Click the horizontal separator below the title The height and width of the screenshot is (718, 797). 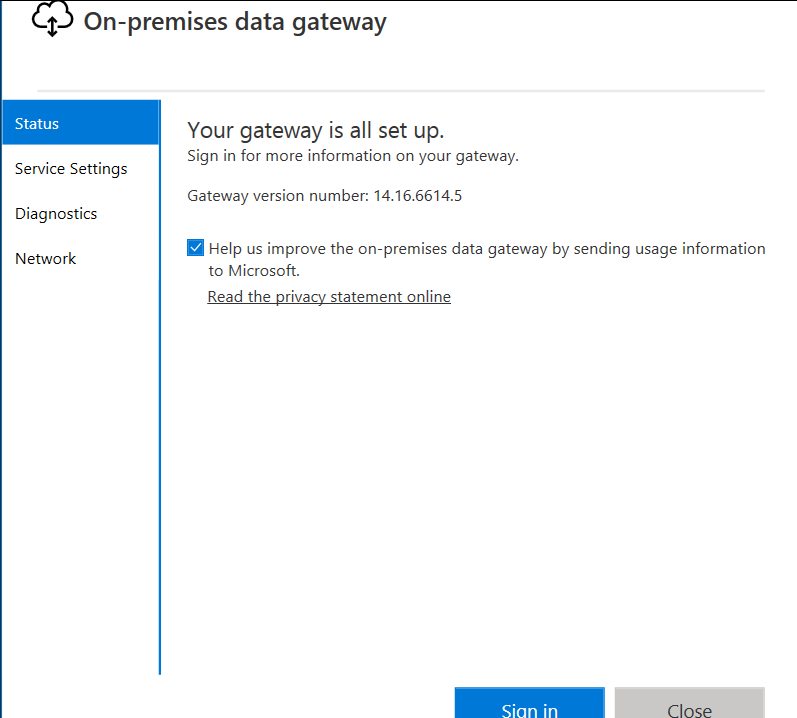(x=401, y=91)
